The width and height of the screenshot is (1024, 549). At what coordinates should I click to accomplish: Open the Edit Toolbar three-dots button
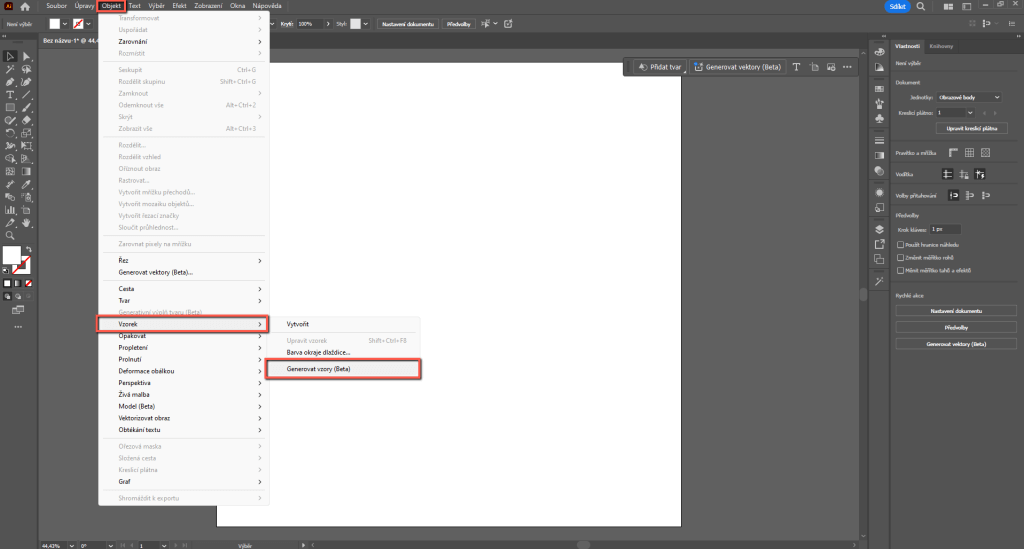18,326
